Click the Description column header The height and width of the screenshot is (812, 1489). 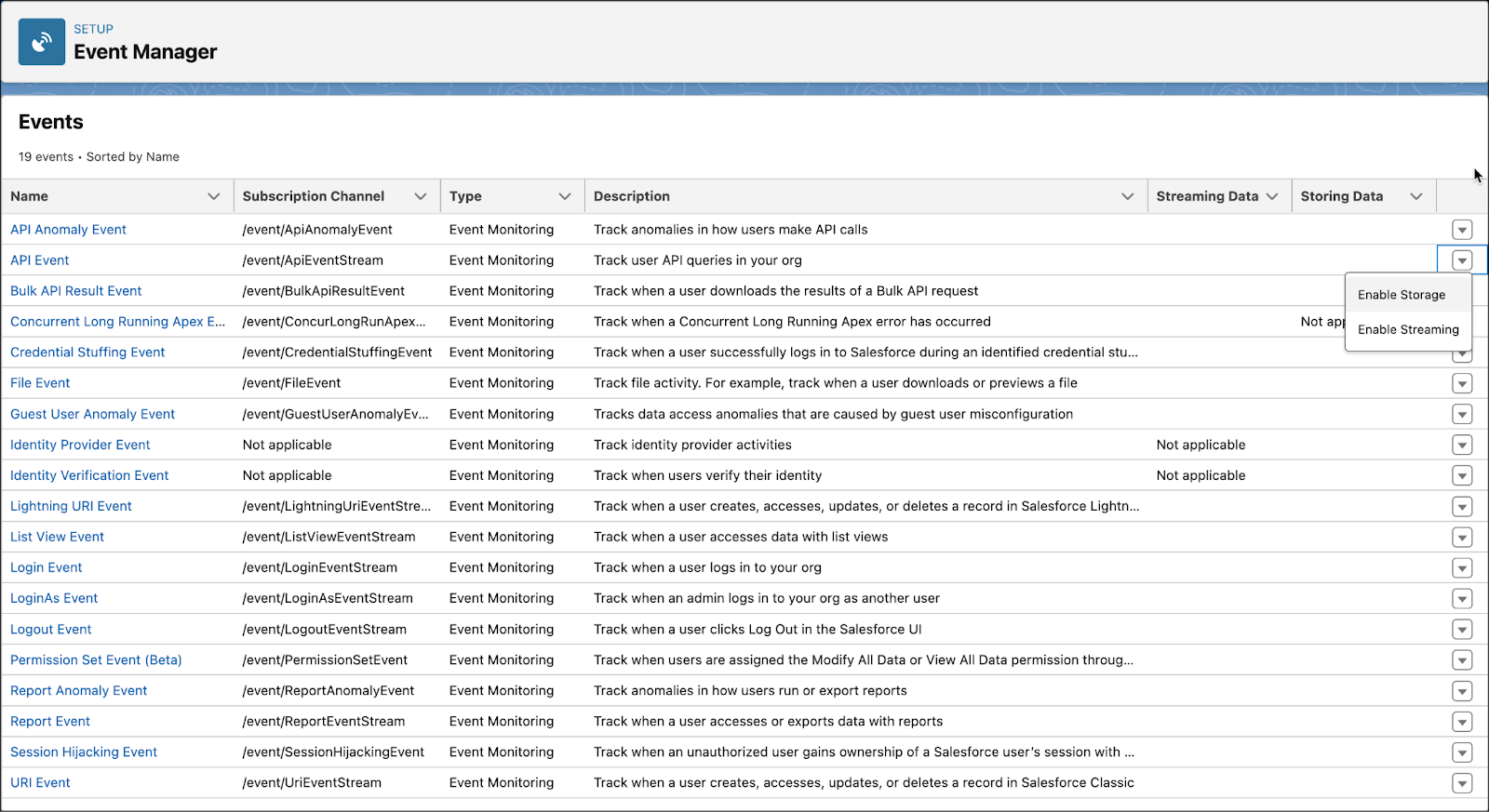pos(632,196)
